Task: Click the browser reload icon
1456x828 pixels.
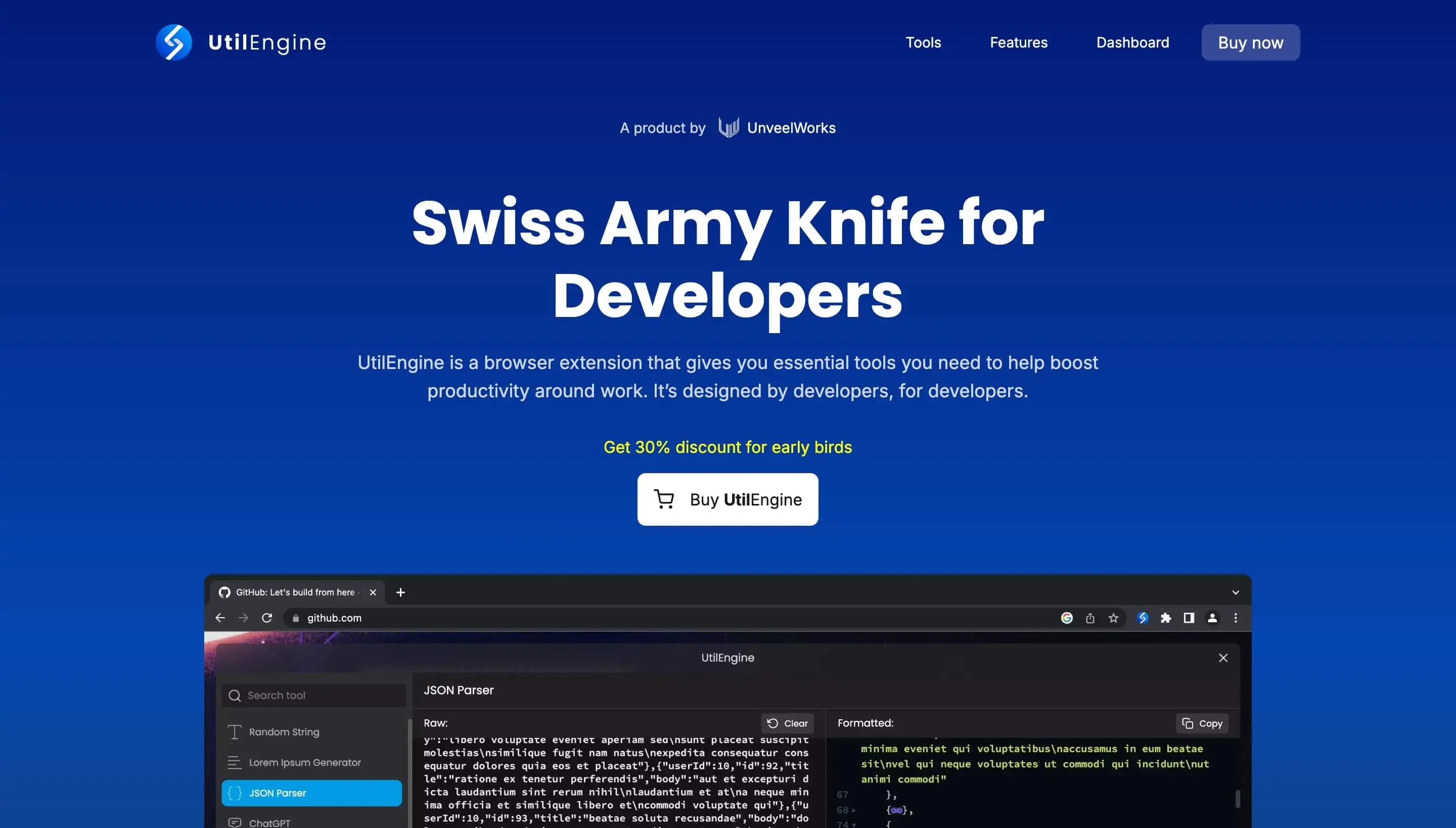Action: coord(267,618)
